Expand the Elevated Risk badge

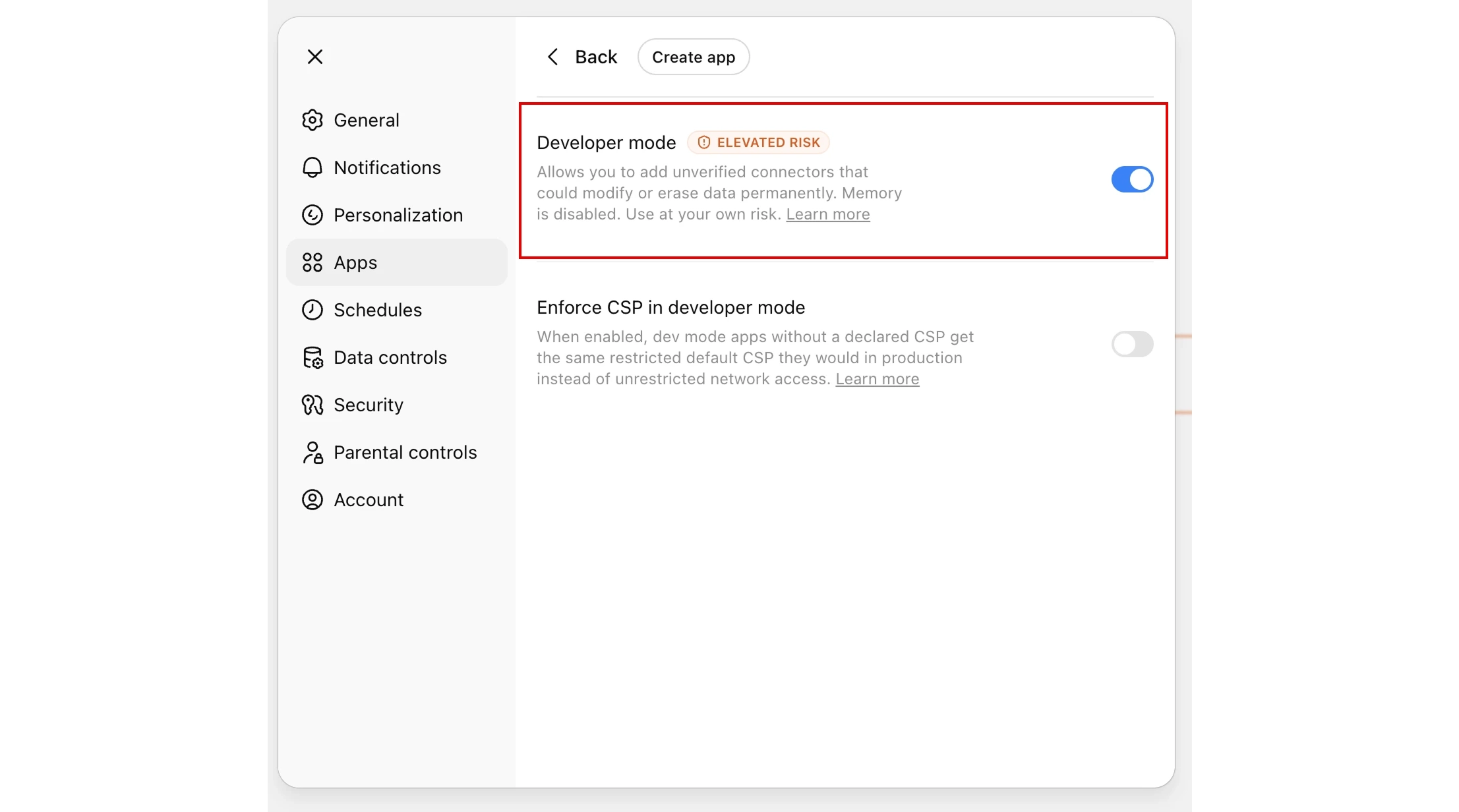pyautogui.click(x=758, y=142)
